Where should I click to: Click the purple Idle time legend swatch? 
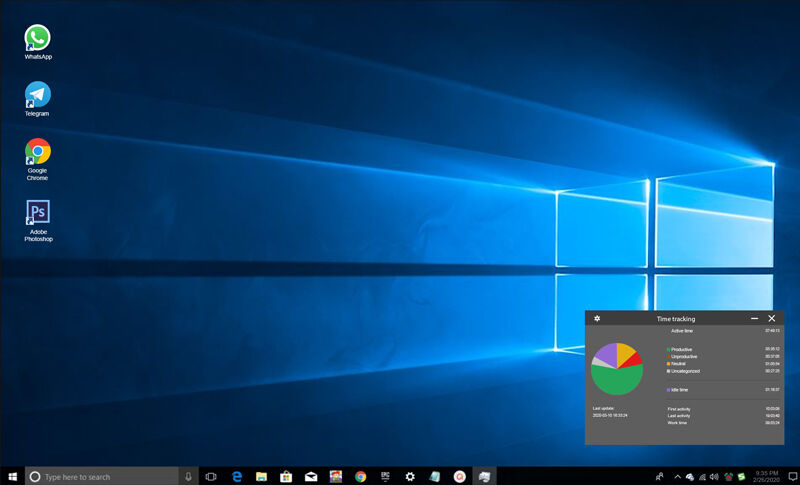668,389
